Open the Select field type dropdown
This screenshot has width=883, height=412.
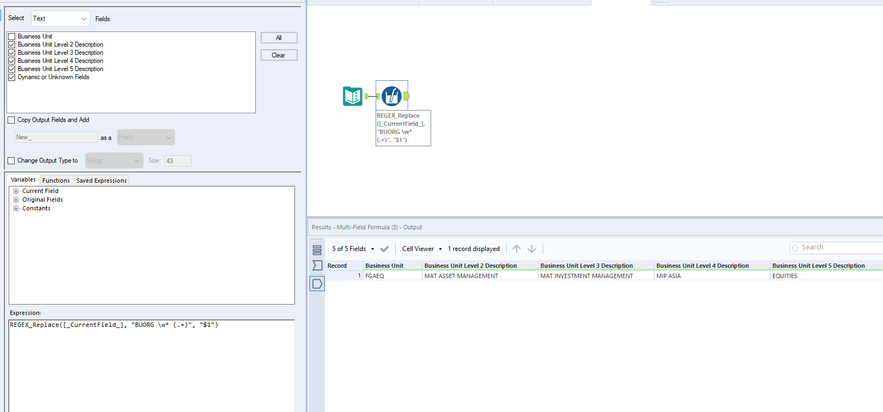(60, 19)
